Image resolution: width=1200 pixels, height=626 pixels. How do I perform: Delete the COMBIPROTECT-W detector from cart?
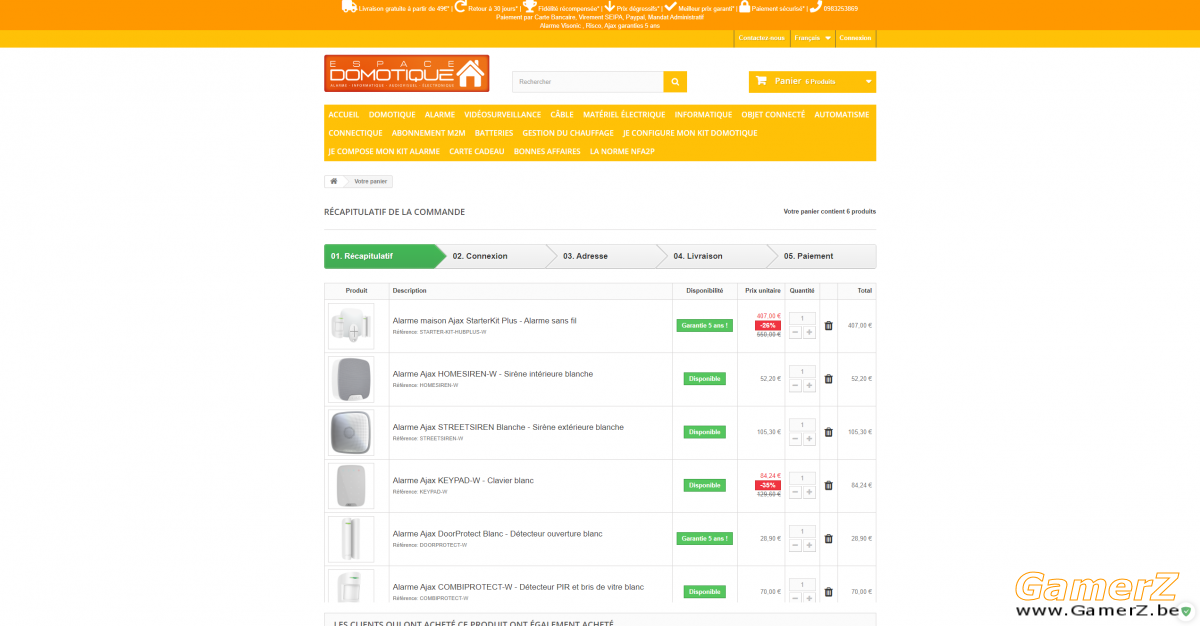click(828, 592)
